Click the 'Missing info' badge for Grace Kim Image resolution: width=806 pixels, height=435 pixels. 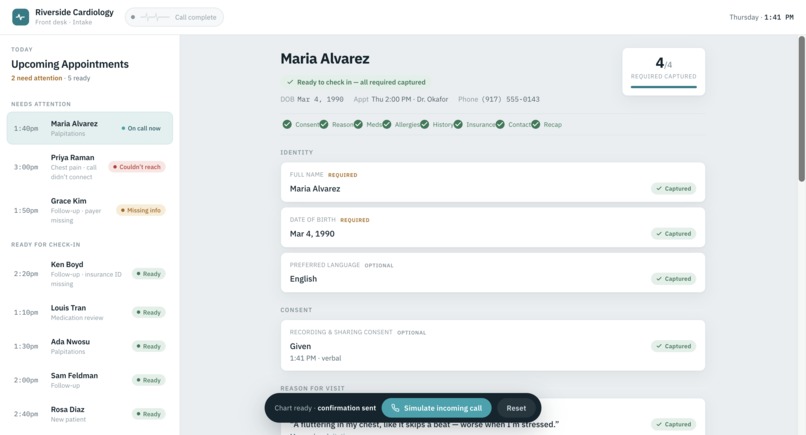(141, 210)
